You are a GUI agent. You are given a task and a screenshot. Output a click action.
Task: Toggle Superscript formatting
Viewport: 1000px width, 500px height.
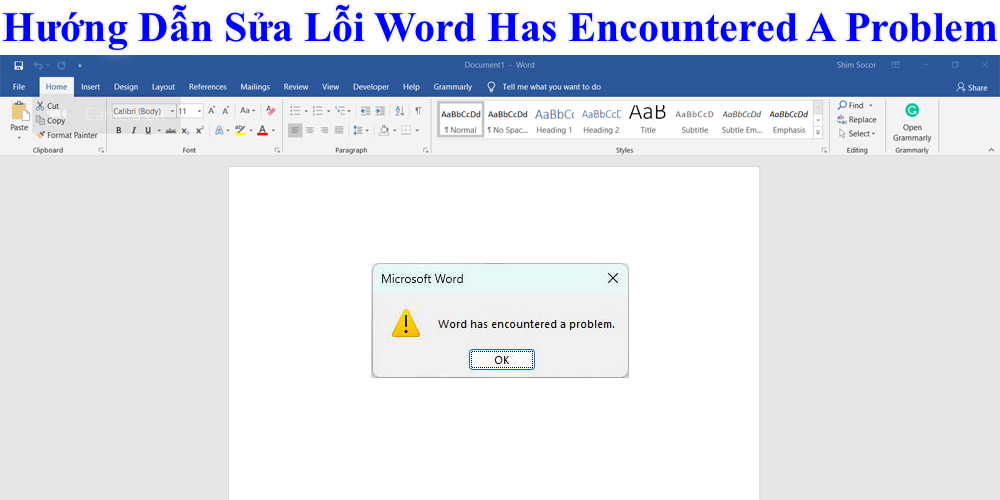pos(200,130)
